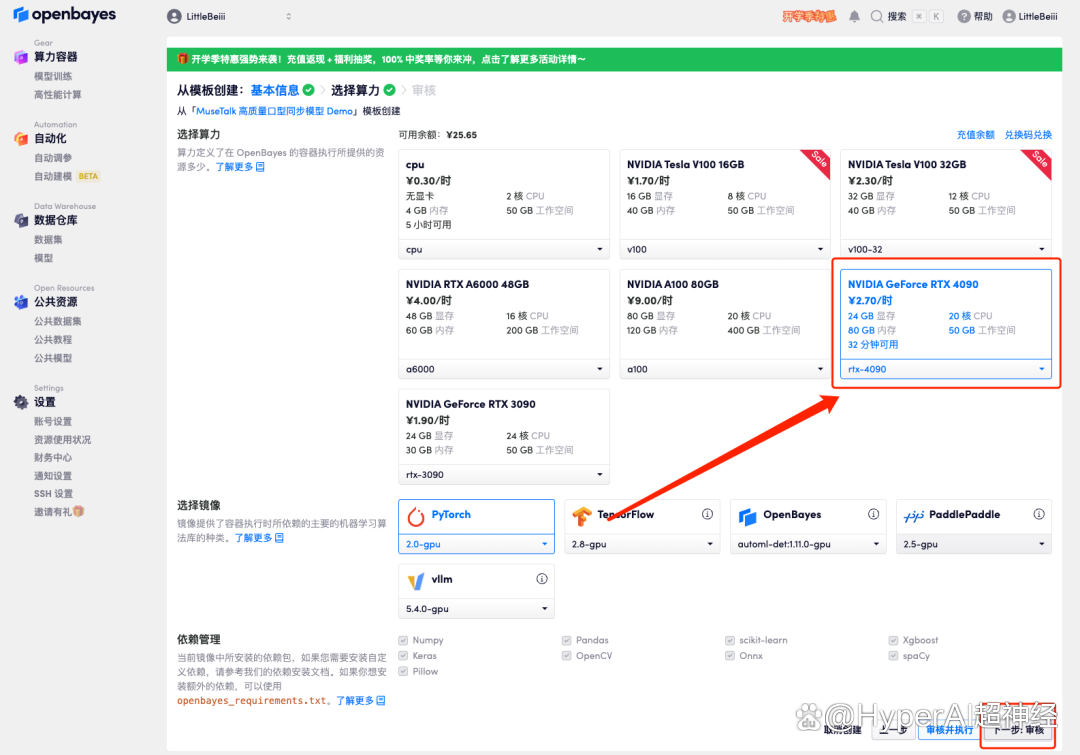Open 公共教程 in the sidebar
Image resolution: width=1080 pixels, height=755 pixels.
(53, 340)
